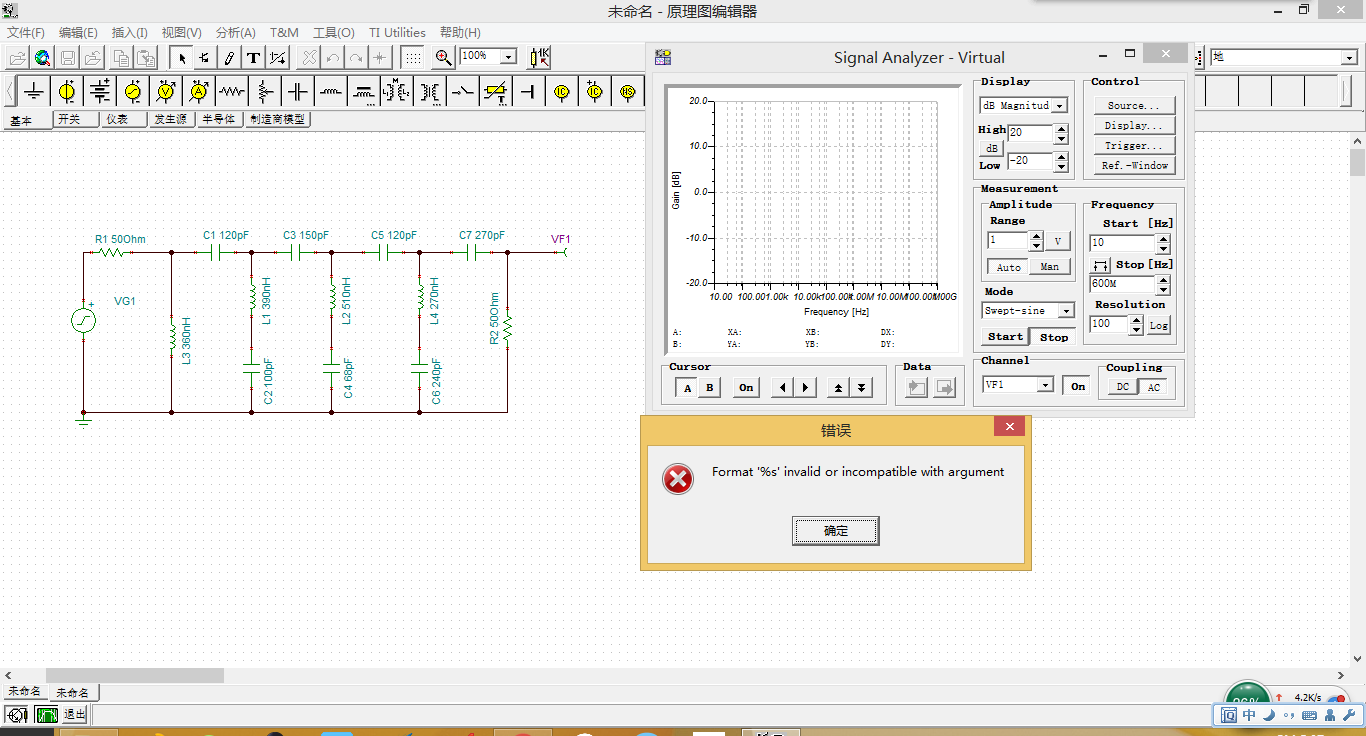The width and height of the screenshot is (1366, 736).
Task: Open the 分析(A) menu
Action: [236, 33]
